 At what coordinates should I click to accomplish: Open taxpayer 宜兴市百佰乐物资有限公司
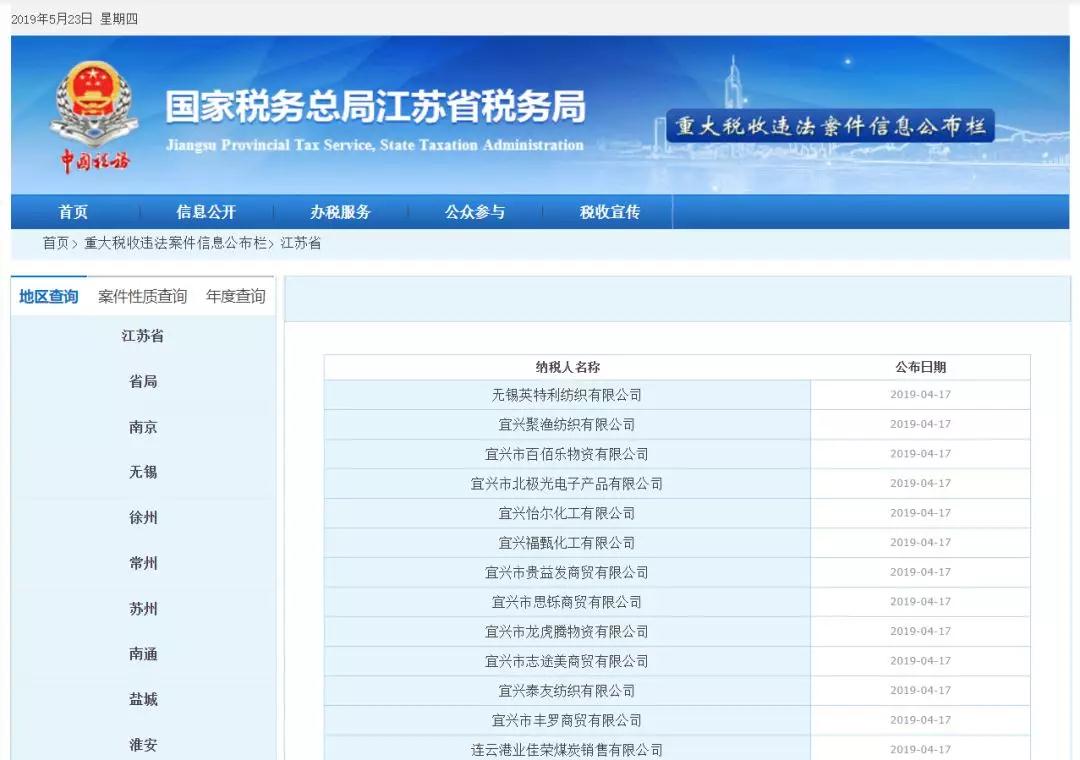click(x=567, y=454)
